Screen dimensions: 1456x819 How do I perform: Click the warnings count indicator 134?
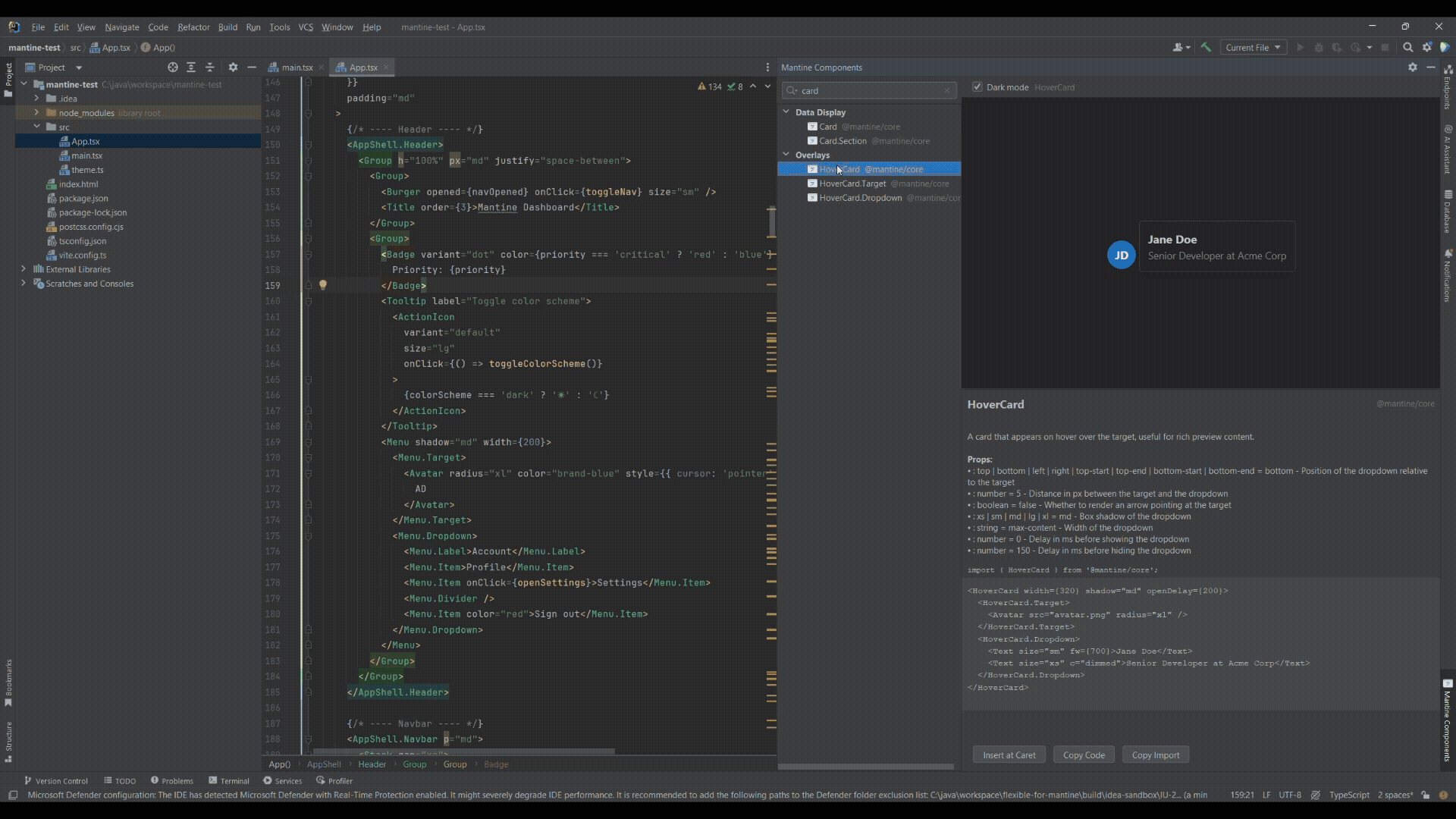tap(710, 86)
